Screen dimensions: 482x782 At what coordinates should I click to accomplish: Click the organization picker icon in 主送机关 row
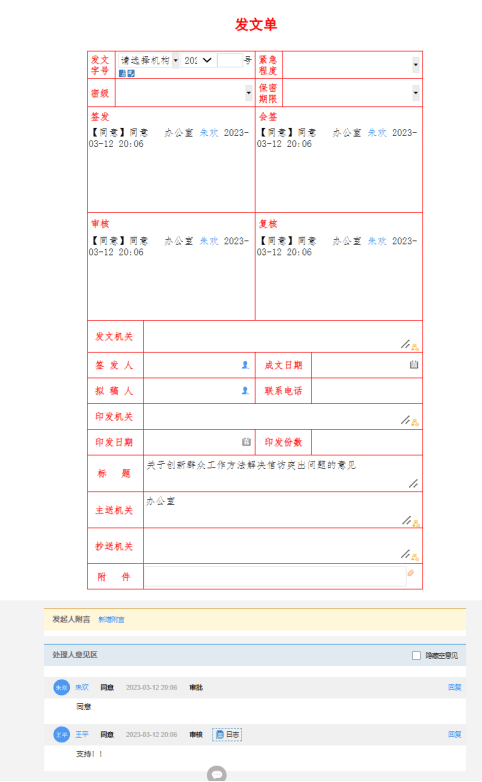click(416, 524)
